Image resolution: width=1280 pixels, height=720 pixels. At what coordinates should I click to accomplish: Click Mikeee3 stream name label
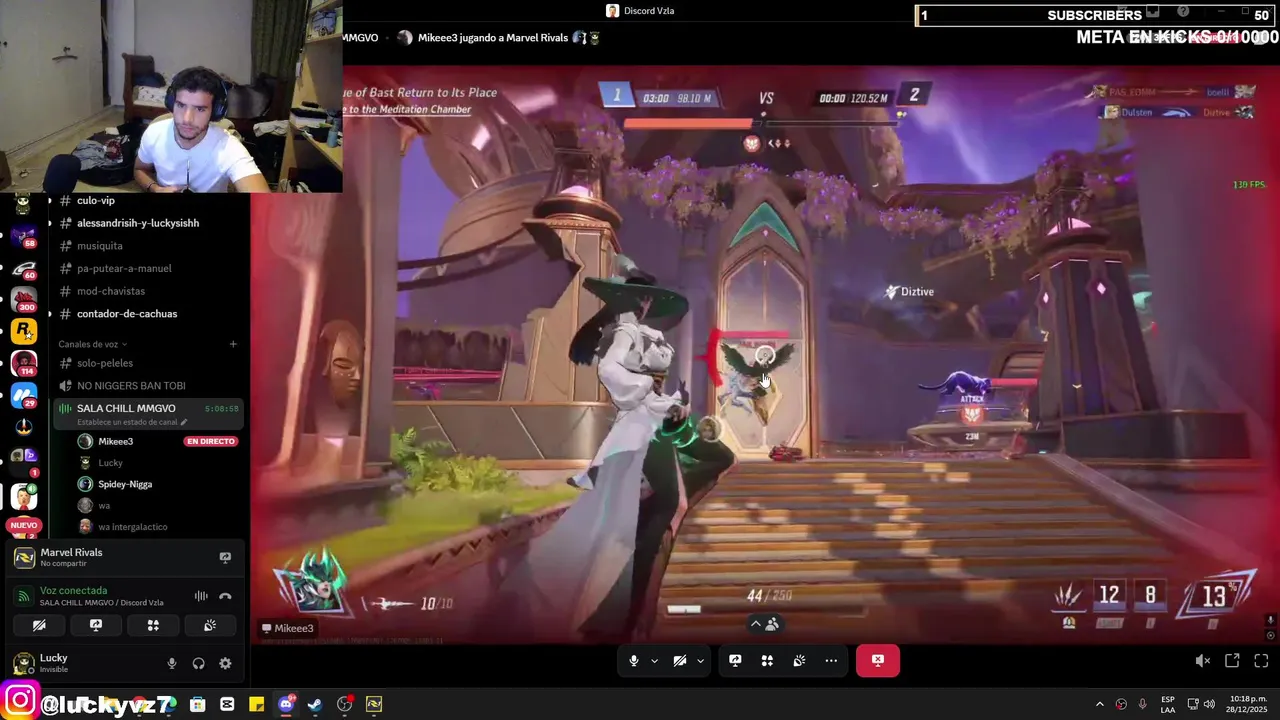tap(287, 628)
